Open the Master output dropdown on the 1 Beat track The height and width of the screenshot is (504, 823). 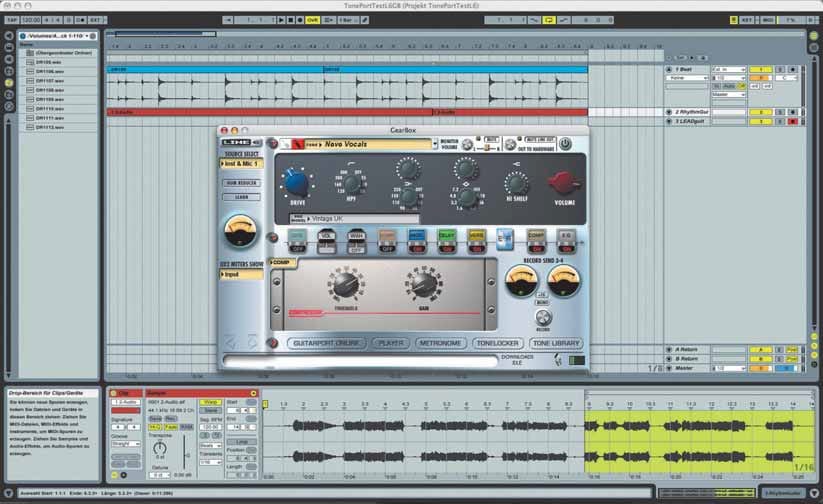click(729, 94)
